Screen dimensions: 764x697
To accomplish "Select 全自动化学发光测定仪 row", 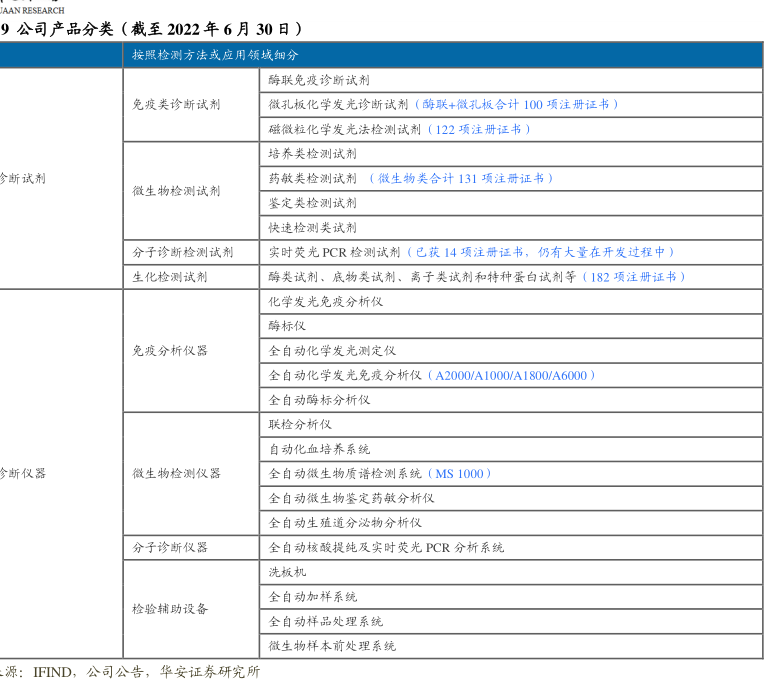I will 511,351.
